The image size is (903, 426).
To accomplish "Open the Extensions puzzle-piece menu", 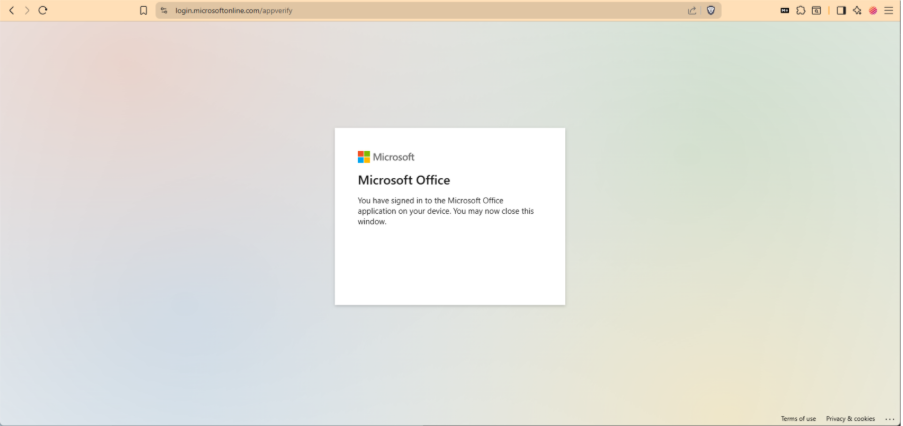I will click(800, 10).
